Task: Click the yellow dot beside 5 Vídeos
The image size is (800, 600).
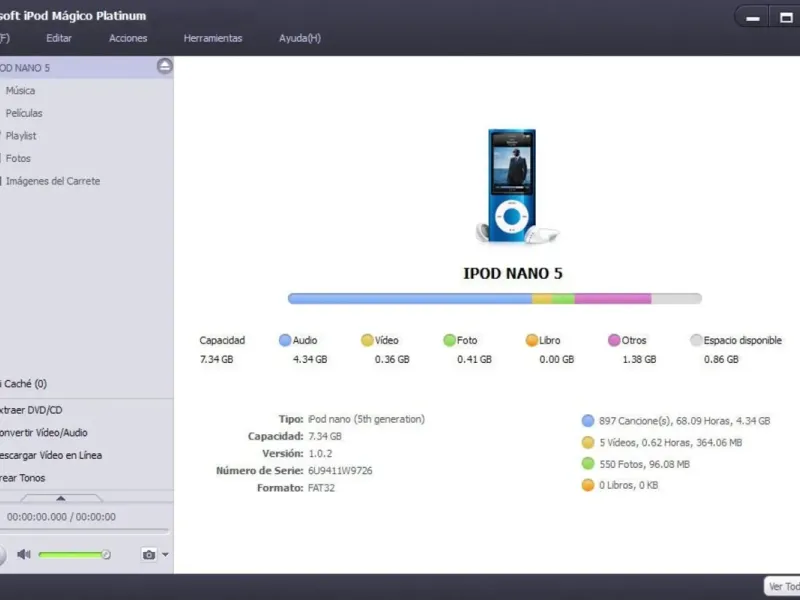Action: click(x=588, y=442)
